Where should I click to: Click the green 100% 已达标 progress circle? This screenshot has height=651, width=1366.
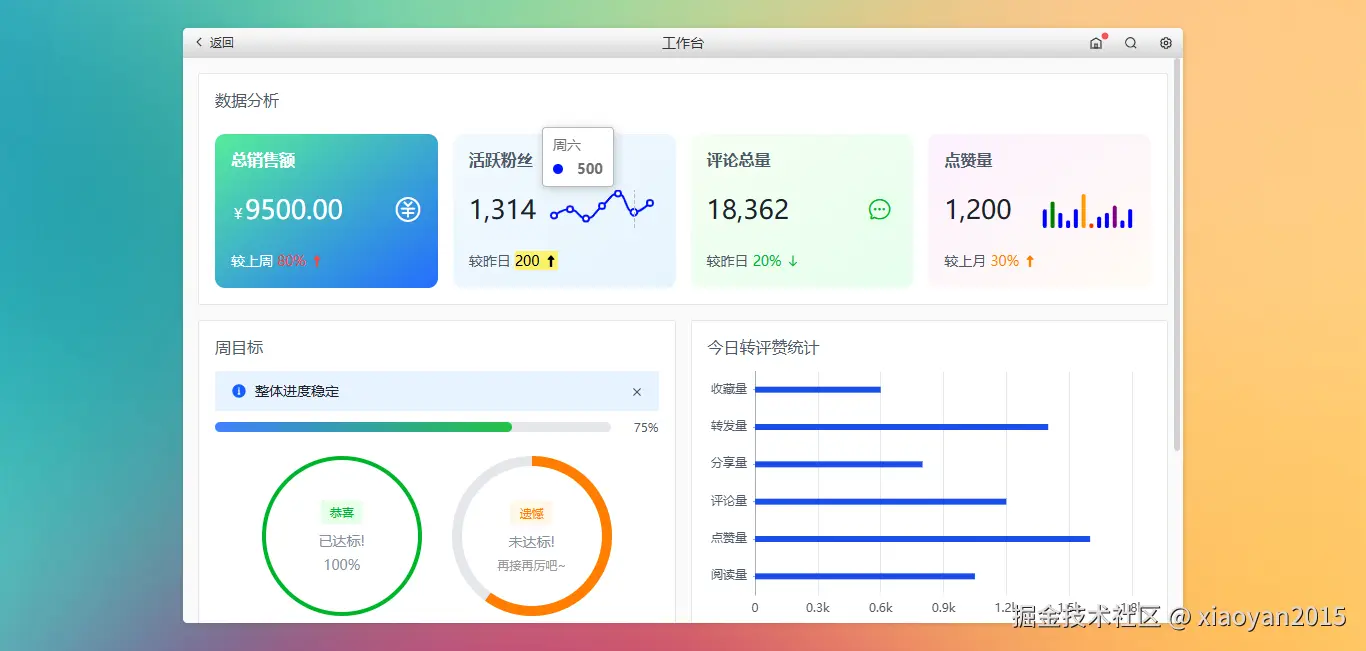coord(342,536)
